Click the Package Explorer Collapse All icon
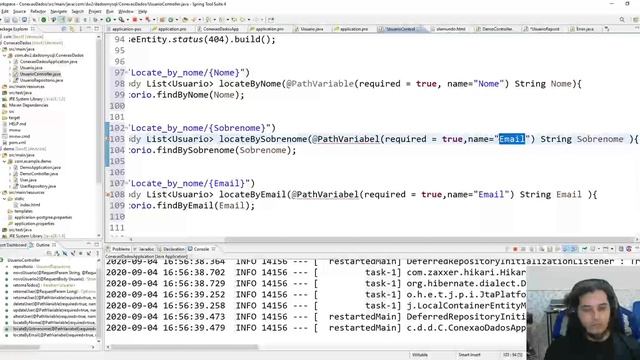 64,29
